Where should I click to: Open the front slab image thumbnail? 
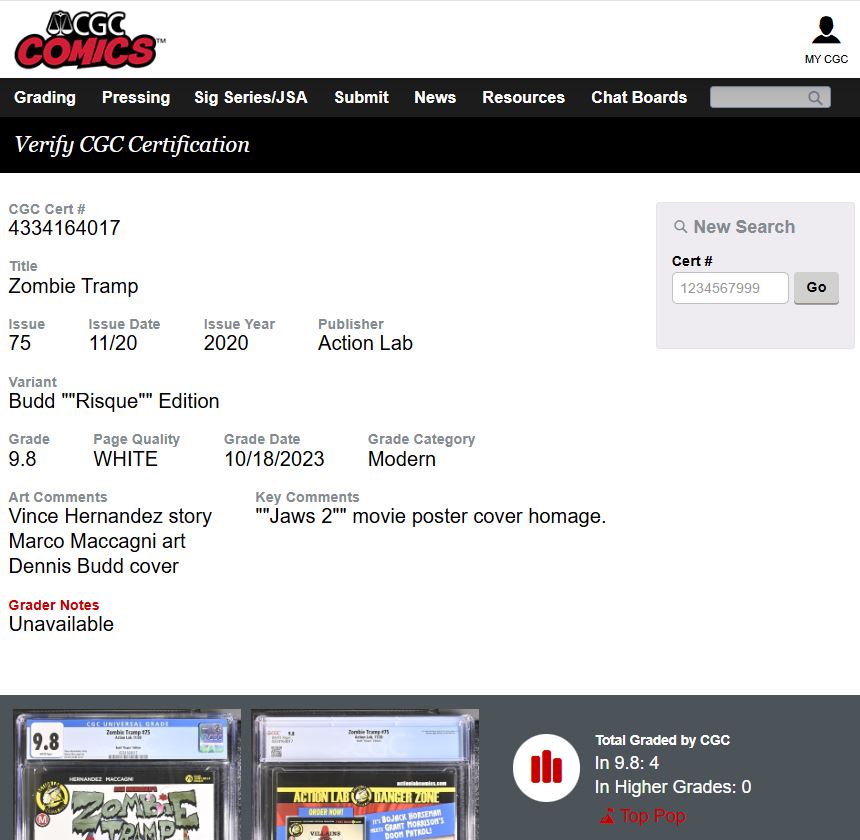(x=127, y=774)
